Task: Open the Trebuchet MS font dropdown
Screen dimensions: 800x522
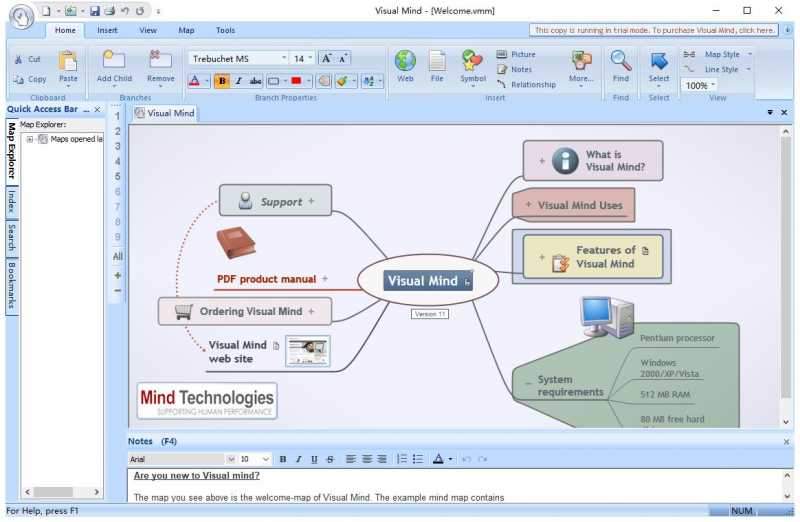Action: click(284, 59)
